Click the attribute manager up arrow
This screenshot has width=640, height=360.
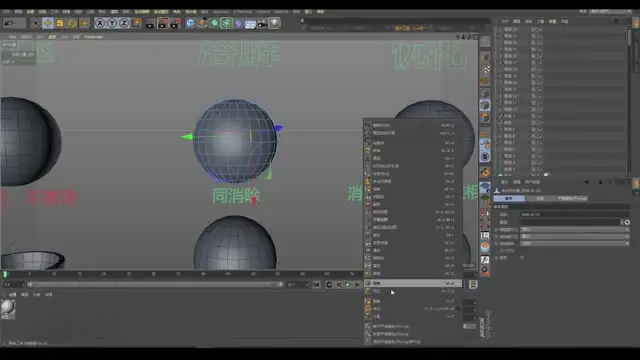tap(600, 182)
